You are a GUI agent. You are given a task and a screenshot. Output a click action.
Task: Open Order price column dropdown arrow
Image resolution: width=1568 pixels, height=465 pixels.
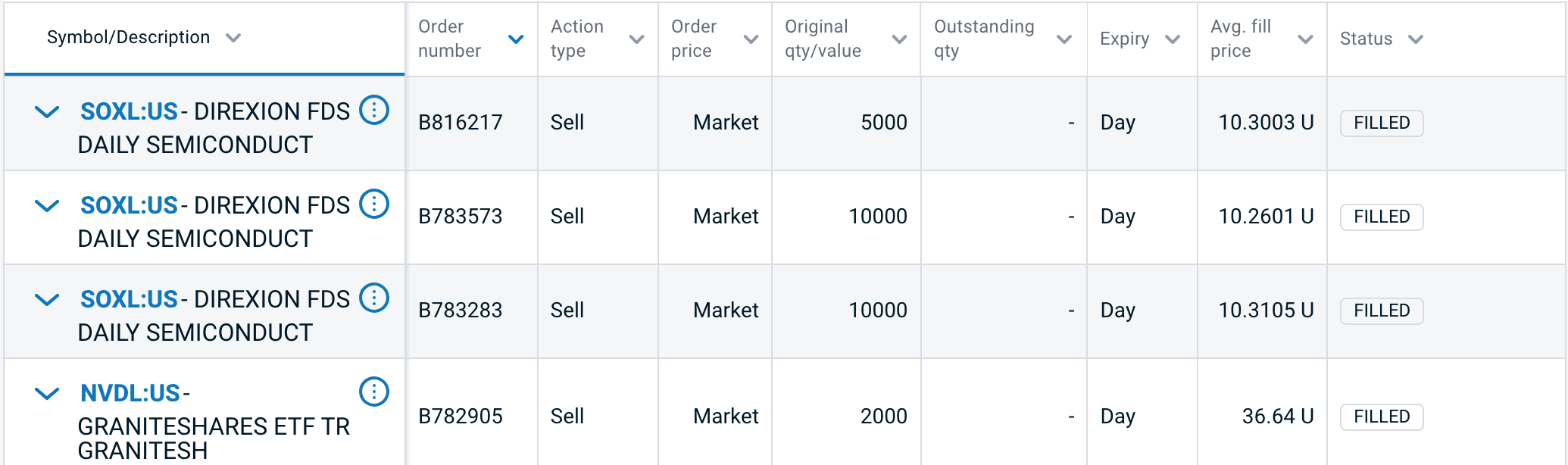(x=751, y=39)
